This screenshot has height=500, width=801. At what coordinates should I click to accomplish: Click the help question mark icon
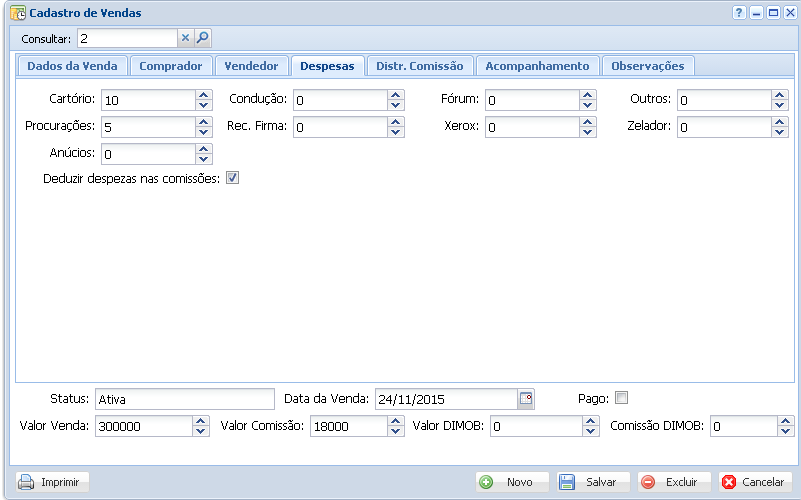tap(739, 13)
